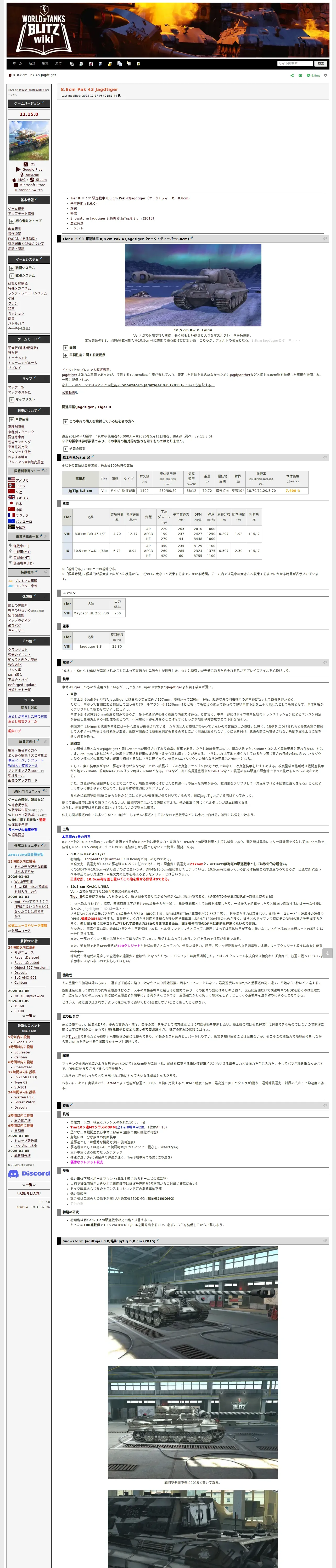Click the French flag for フランス

click(x=11, y=515)
